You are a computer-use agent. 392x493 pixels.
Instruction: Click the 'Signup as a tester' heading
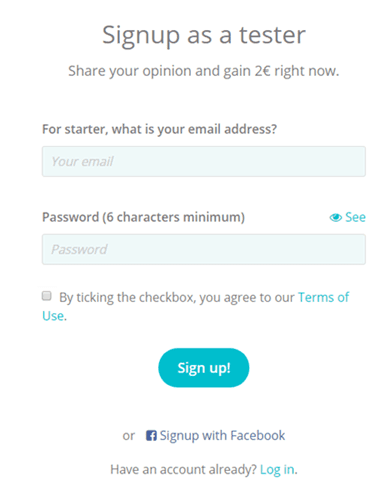click(x=204, y=35)
